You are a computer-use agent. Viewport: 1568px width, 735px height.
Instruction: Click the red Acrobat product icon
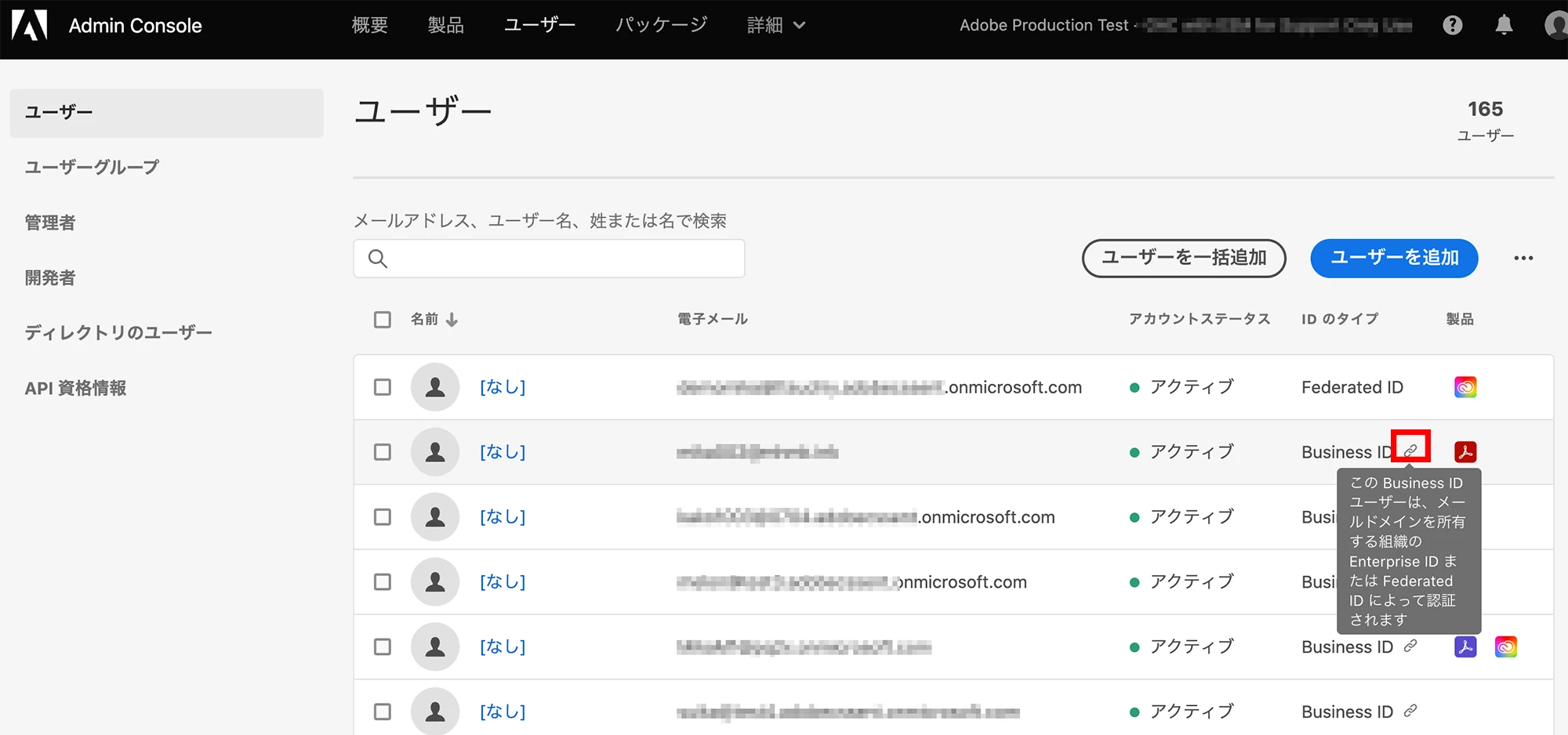(1465, 452)
